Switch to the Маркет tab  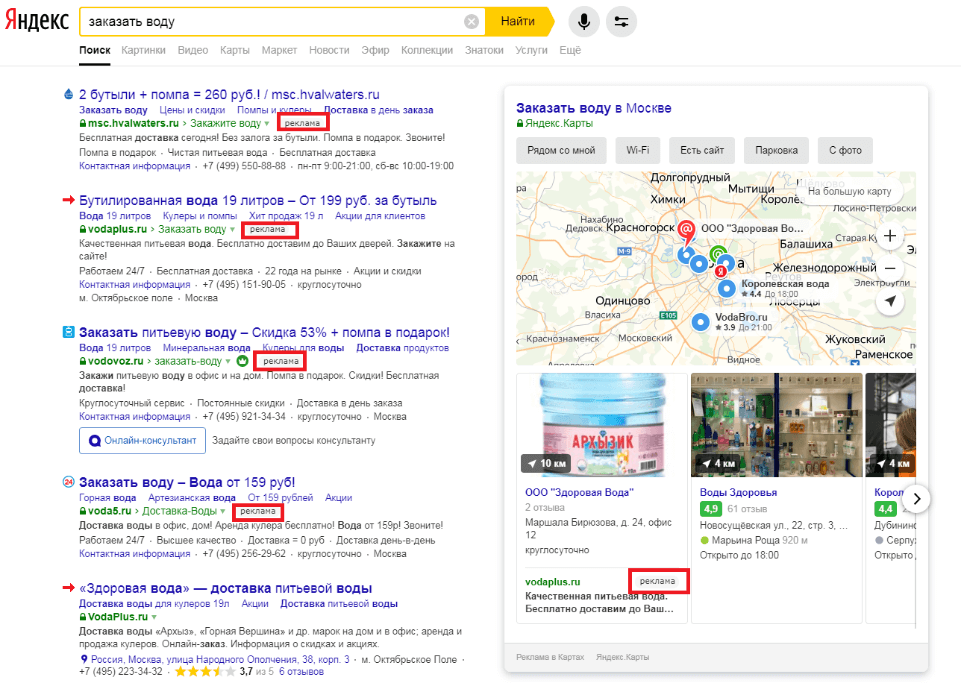click(279, 50)
